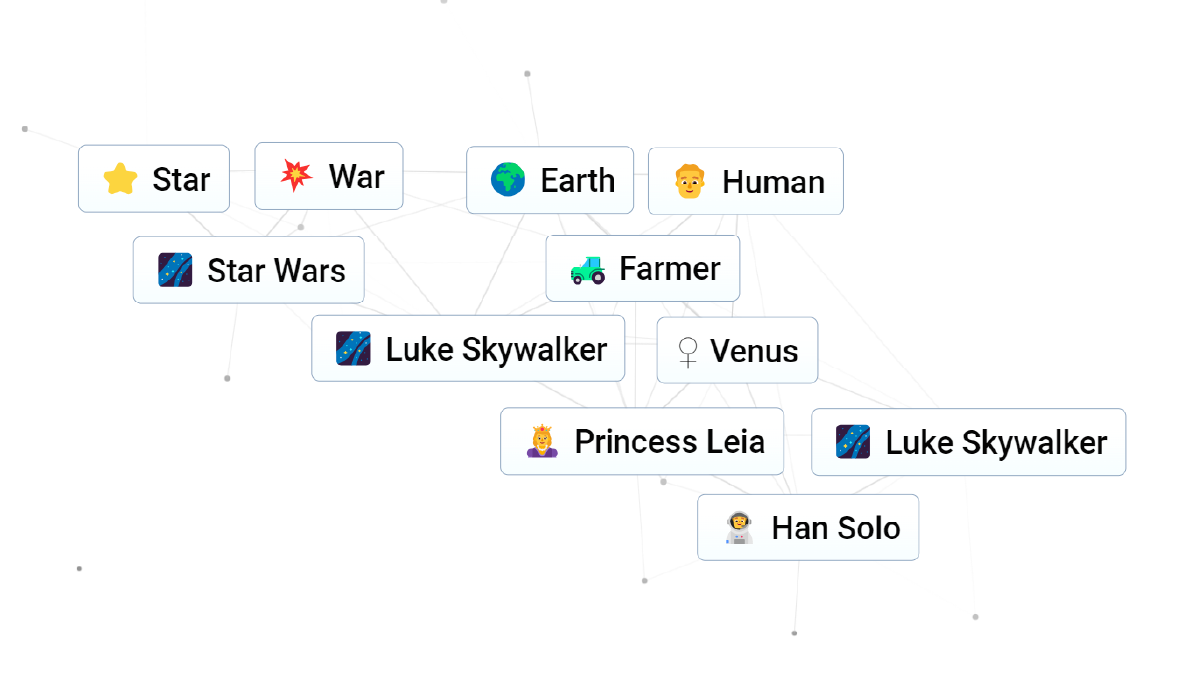Click the face emoji on Human tile
Screen dimensions: 1200x675
[689, 182]
